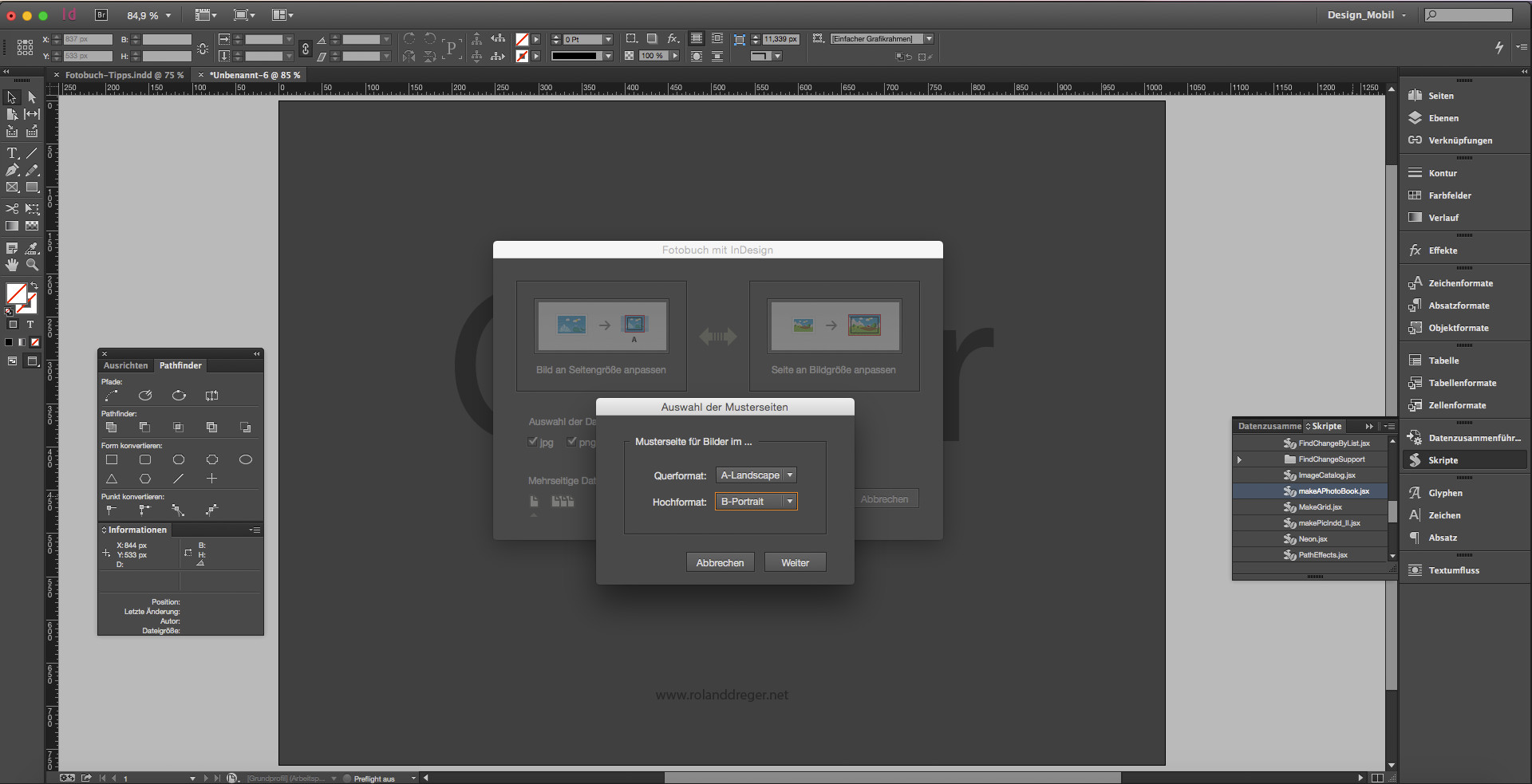Switch to Fotobuch-Tipps.indd document tab

124,75
